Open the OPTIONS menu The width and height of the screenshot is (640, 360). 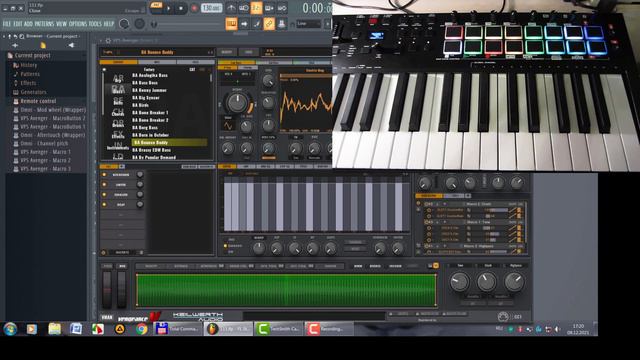78,24
